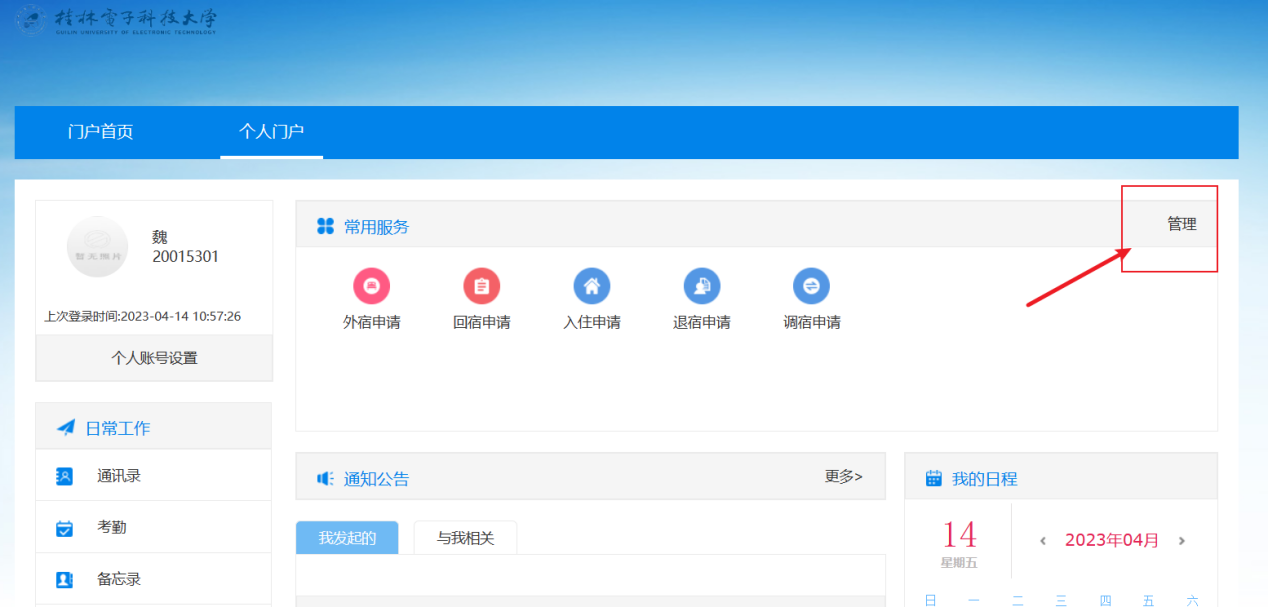Go to next month in calendar

click(x=1181, y=541)
